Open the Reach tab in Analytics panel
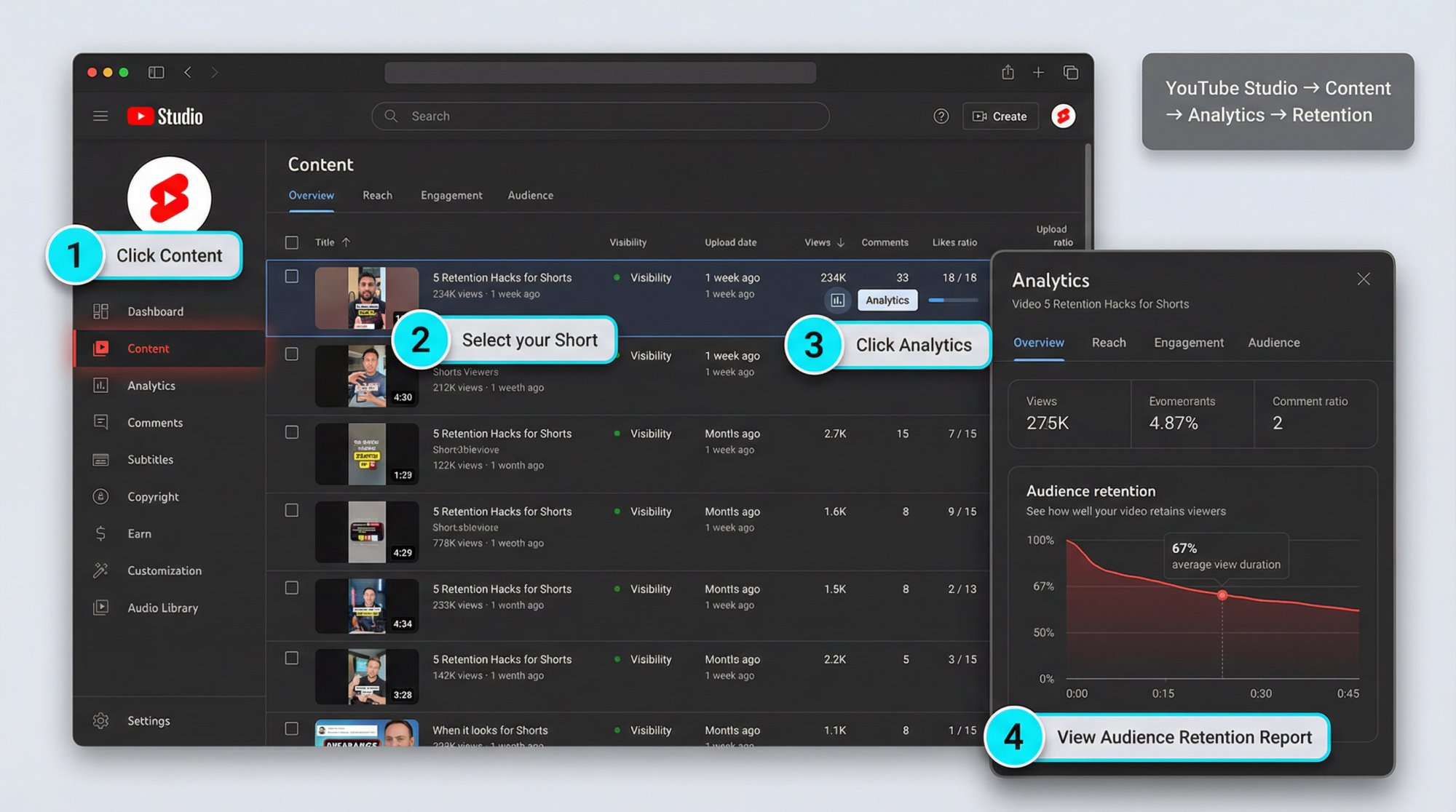This screenshot has height=812, width=1456. (x=1109, y=342)
